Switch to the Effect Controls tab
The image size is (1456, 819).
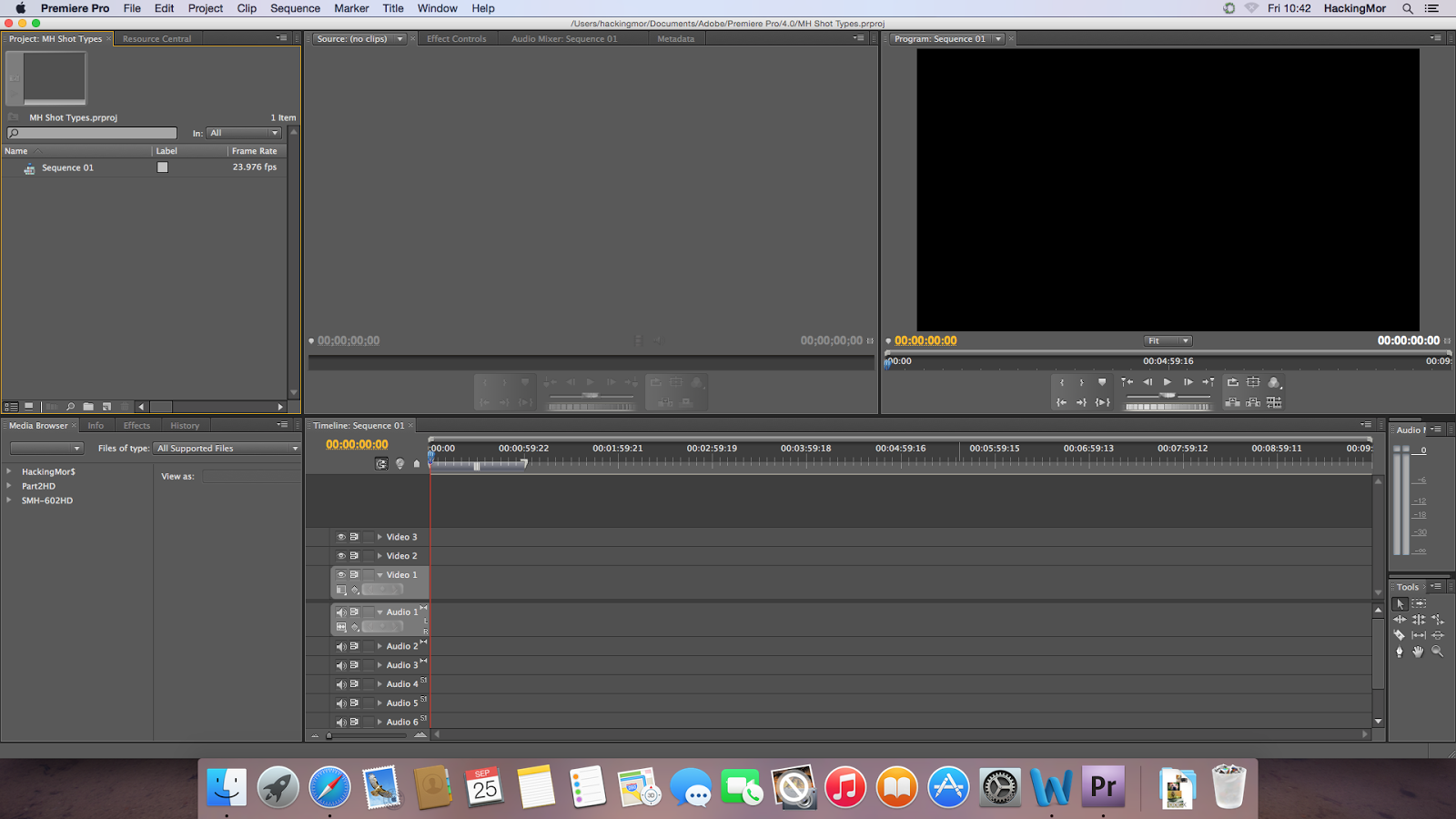457,39
